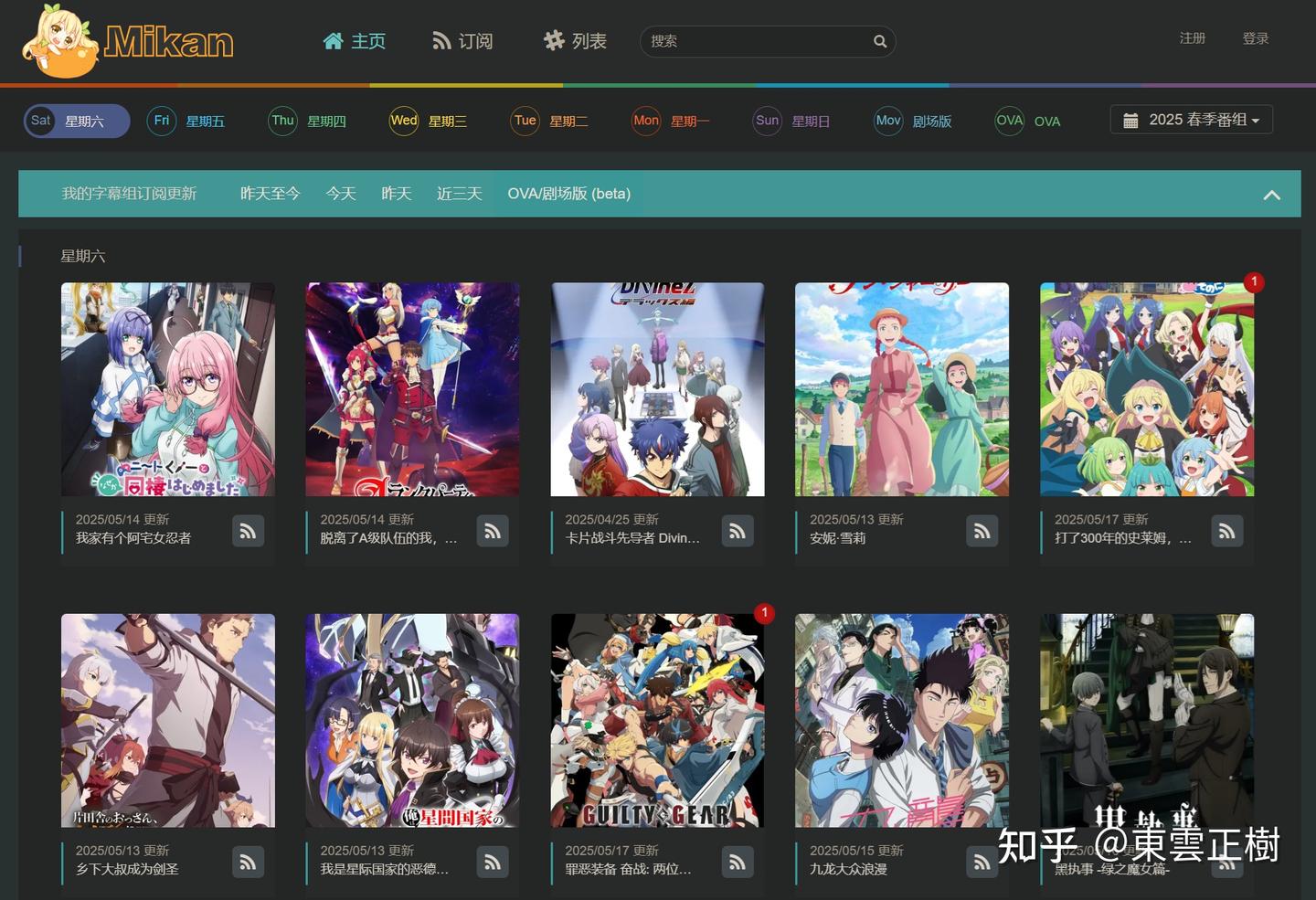Open the 九龙大众浪漫 poster image

point(902,720)
